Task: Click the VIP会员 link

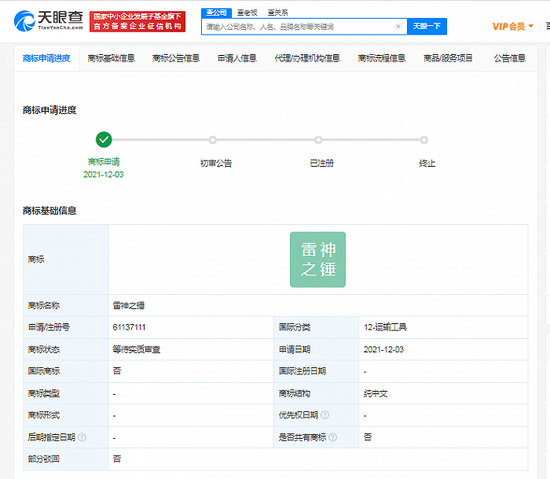Action: pos(509,26)
